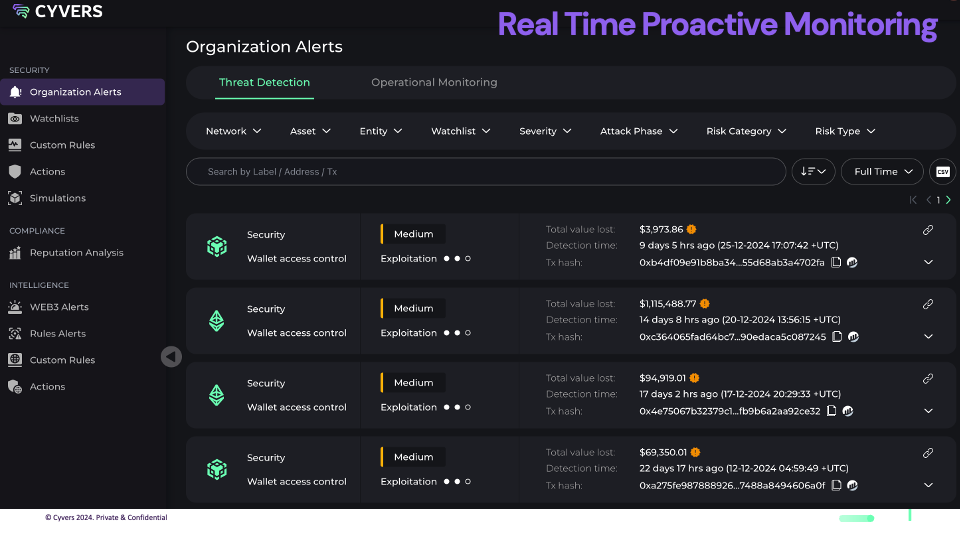Collapse the sidebar with the arrow button

click(171, 356)
